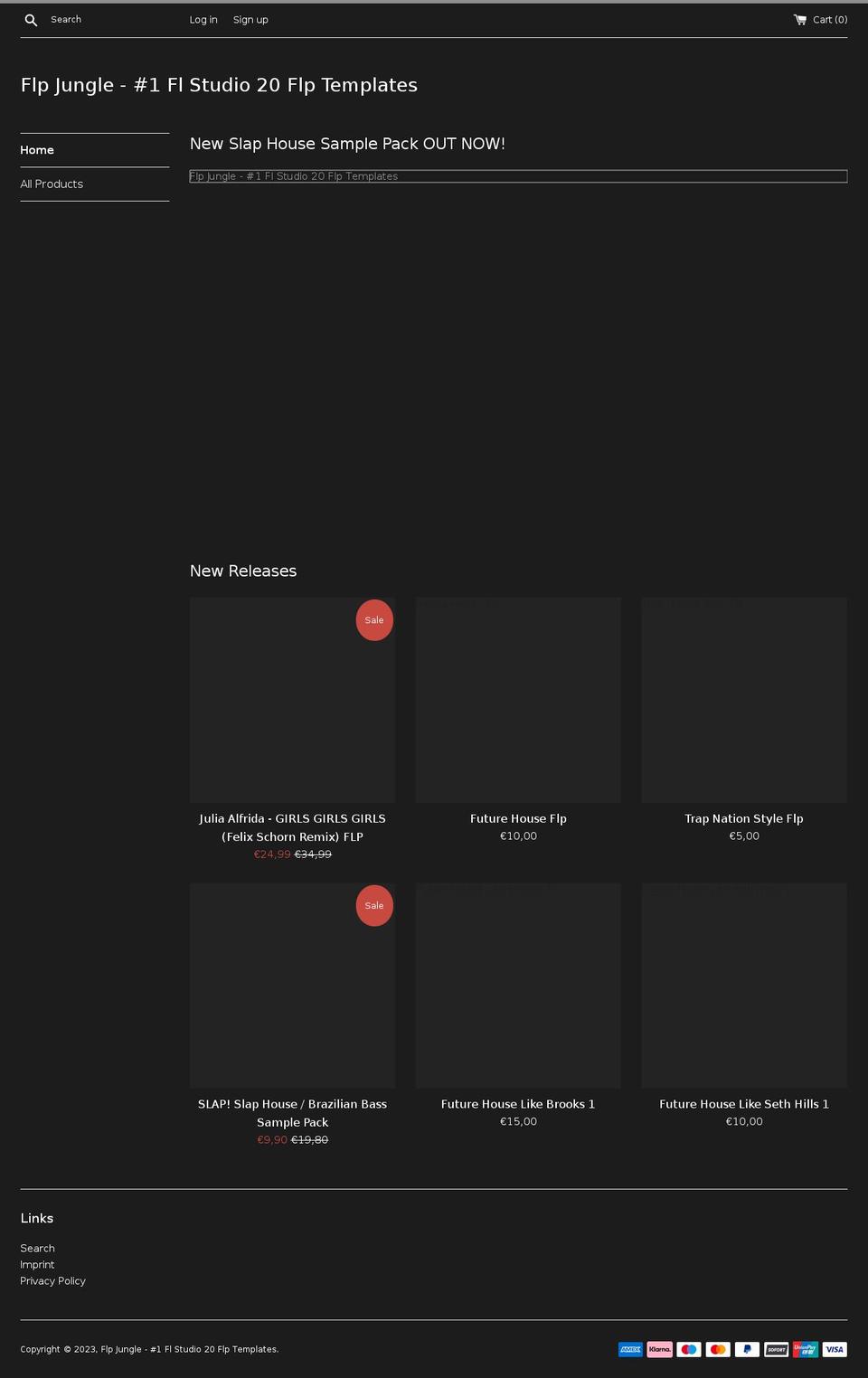This screenshot has width=868, height=1378.
Task: Open Cart (0) link
Action: (x=821, y=19)
